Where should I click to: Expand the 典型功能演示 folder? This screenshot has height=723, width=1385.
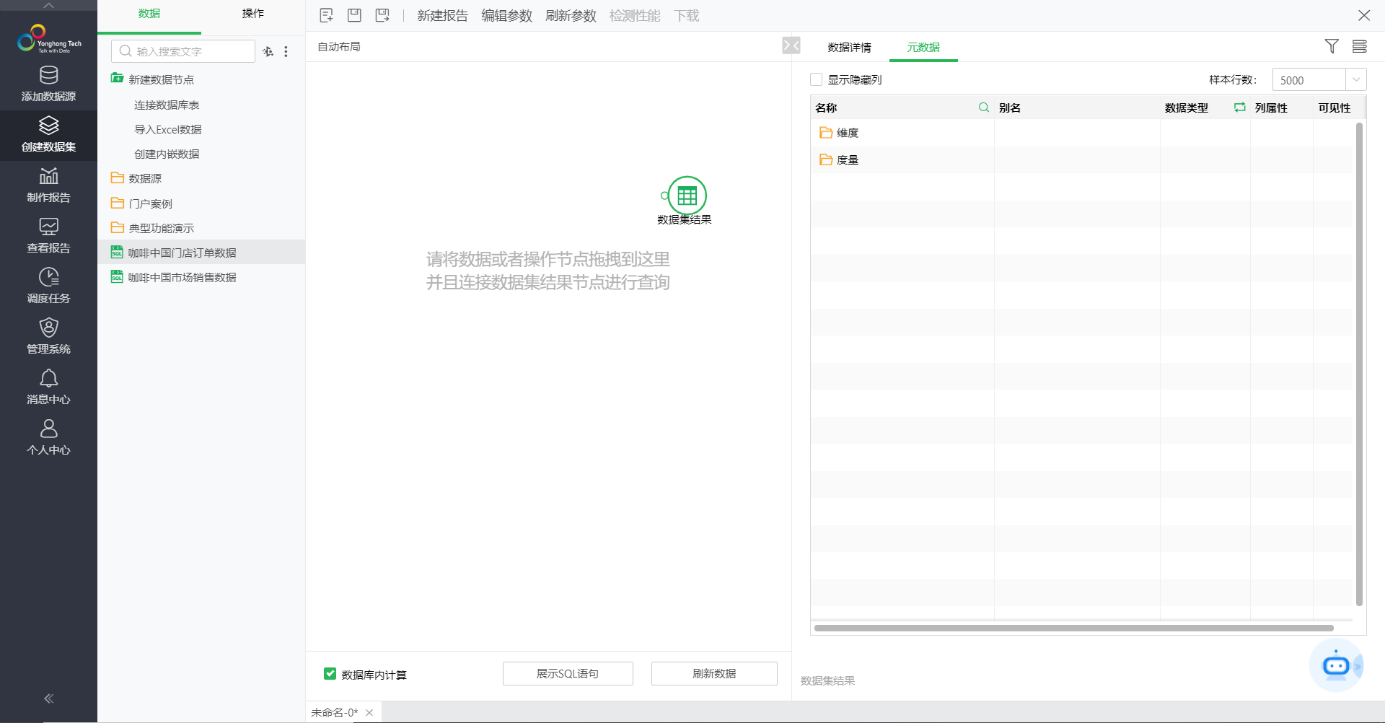tap(118, 228)
